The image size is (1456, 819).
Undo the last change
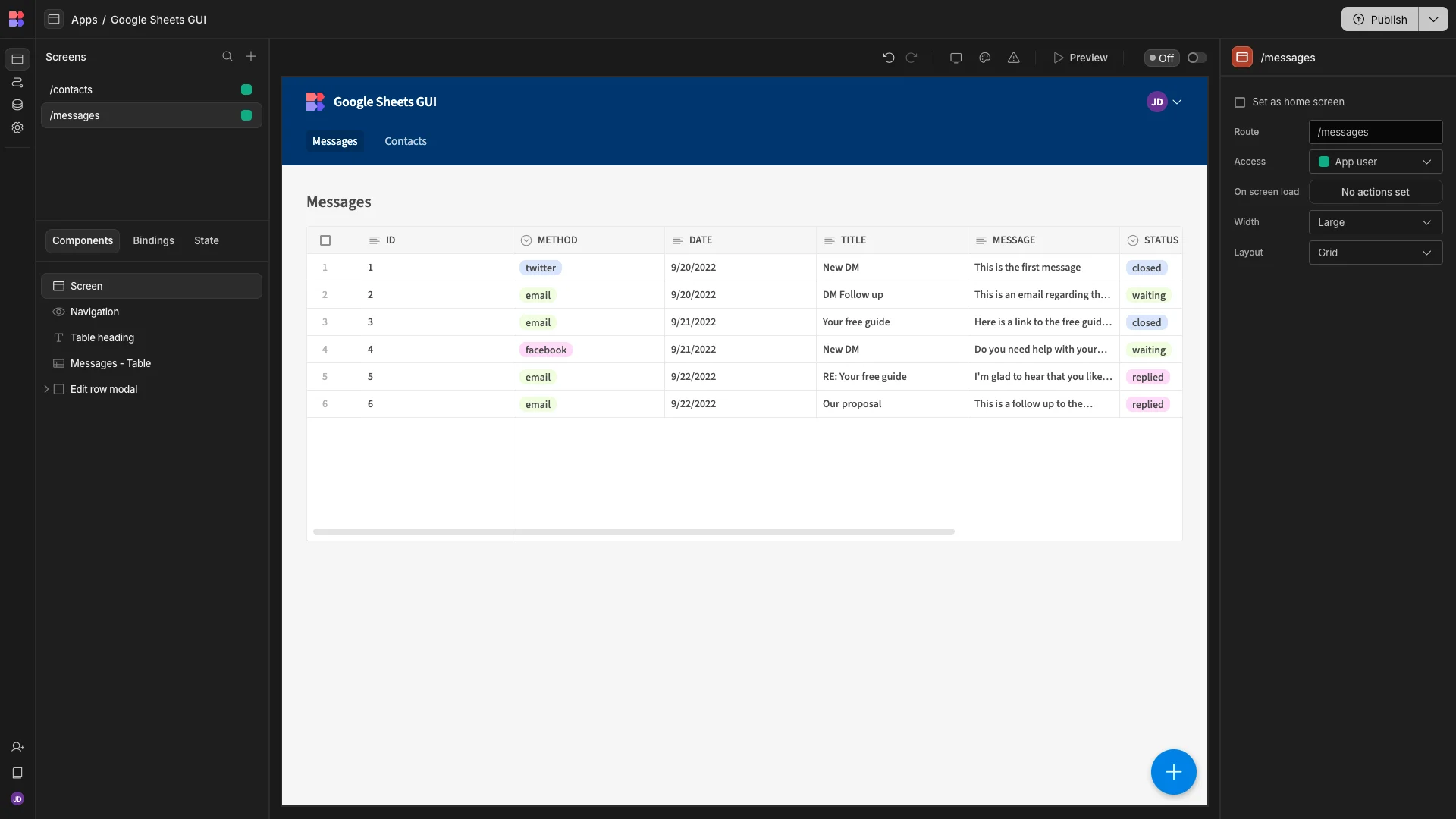(889, 58)
